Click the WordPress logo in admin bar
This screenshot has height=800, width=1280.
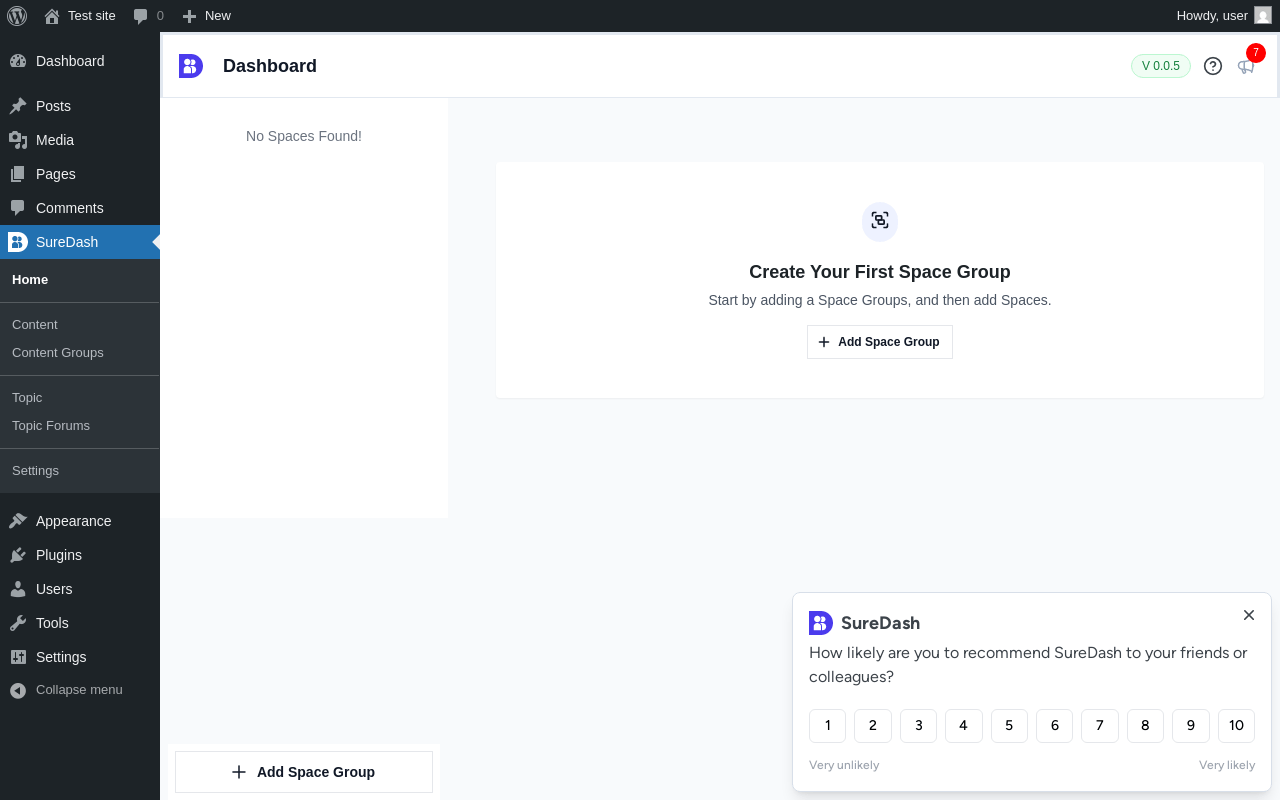click(17, 16)
